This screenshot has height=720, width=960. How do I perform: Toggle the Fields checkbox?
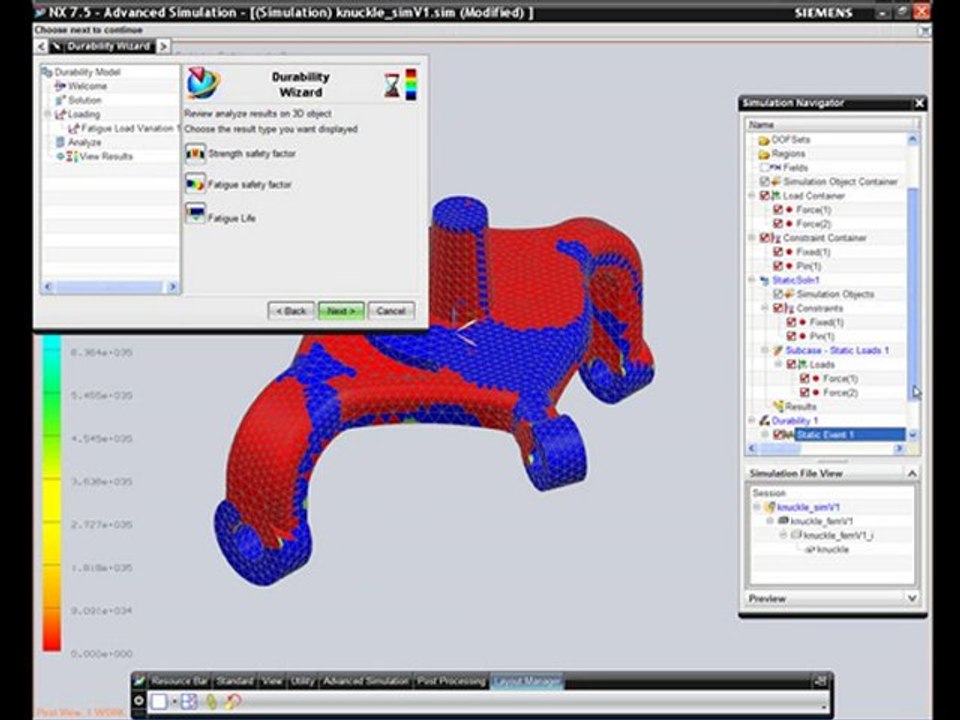(x=764, y=168)
